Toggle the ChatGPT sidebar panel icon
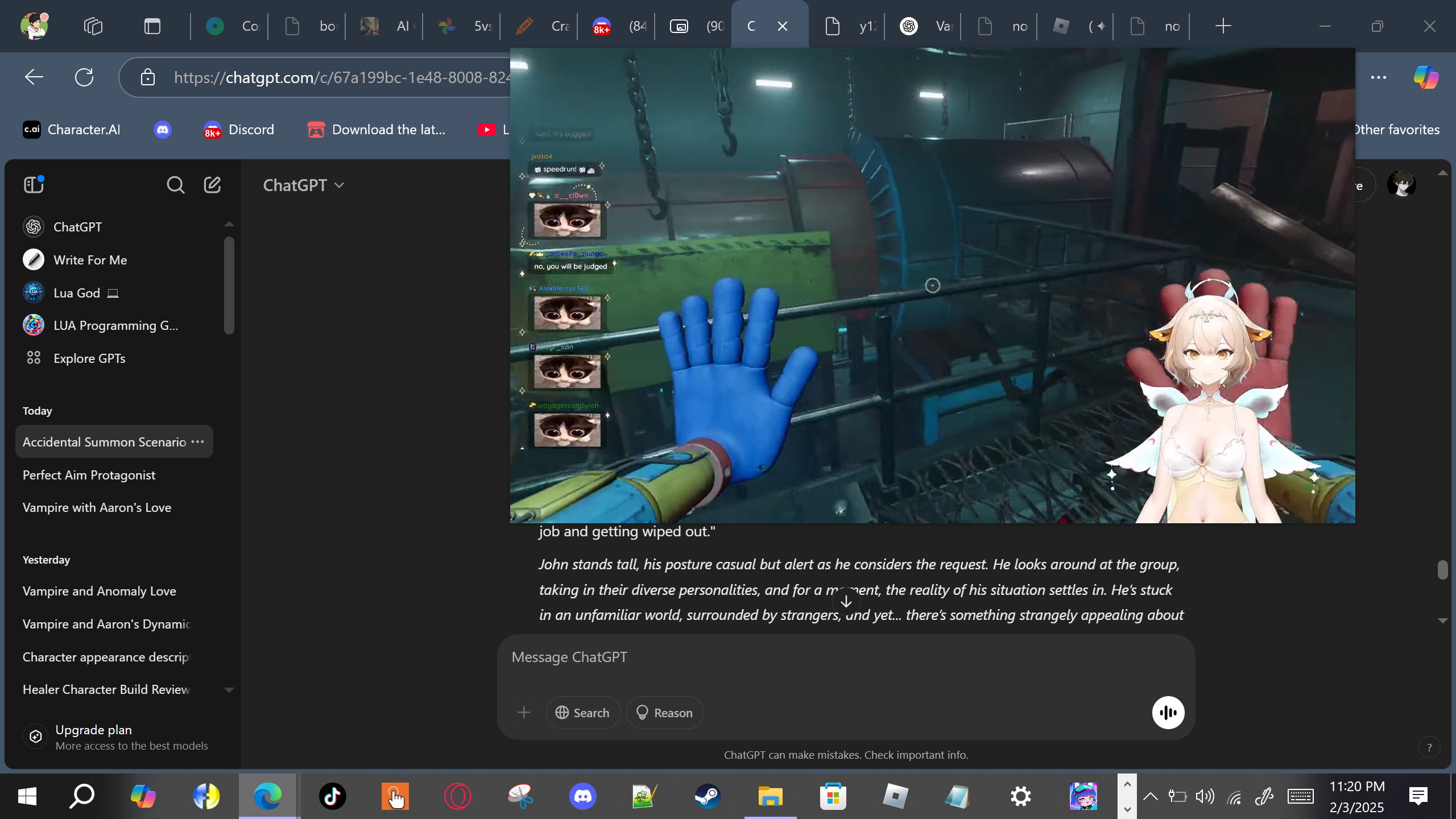This screenshot has height=819, width=1456. pos(34,185)
